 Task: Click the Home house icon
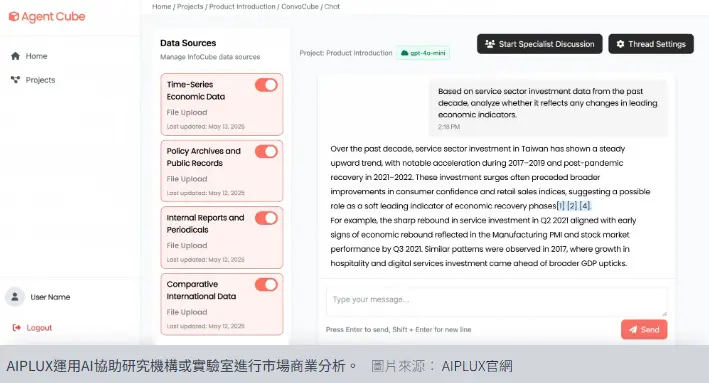15,56
